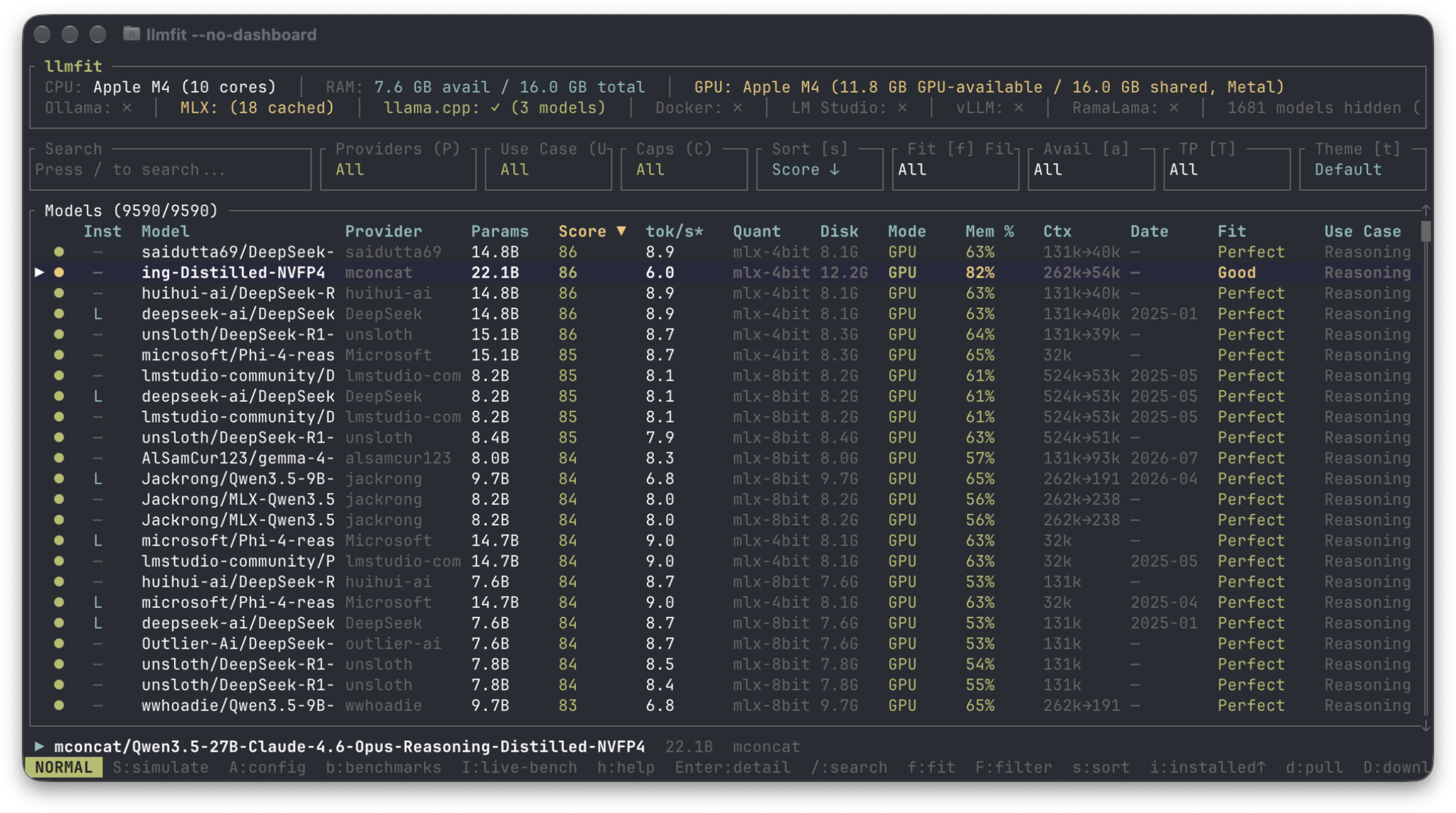Open the Fit [f] filter
1456x813 pixels.
pos(955,169)
